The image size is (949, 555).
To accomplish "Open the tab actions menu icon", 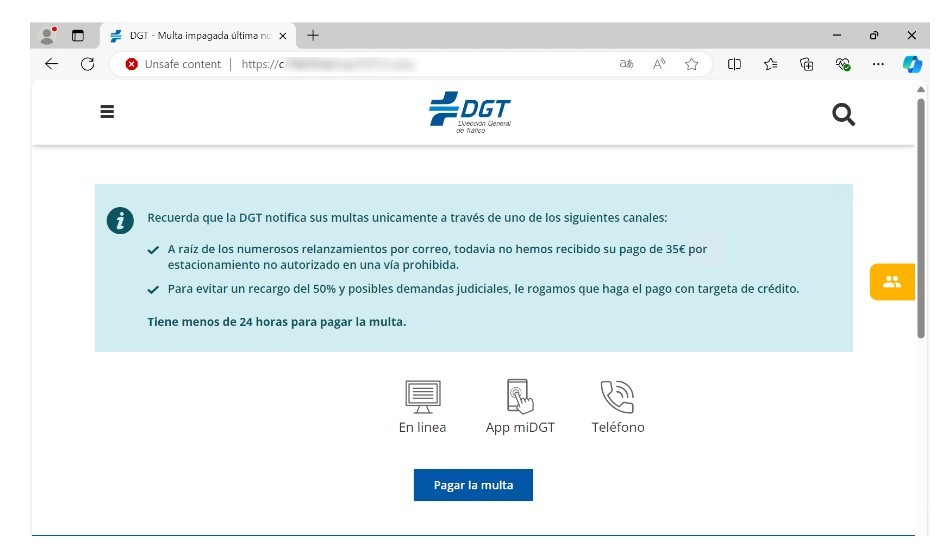I will [x=78, y=36].
